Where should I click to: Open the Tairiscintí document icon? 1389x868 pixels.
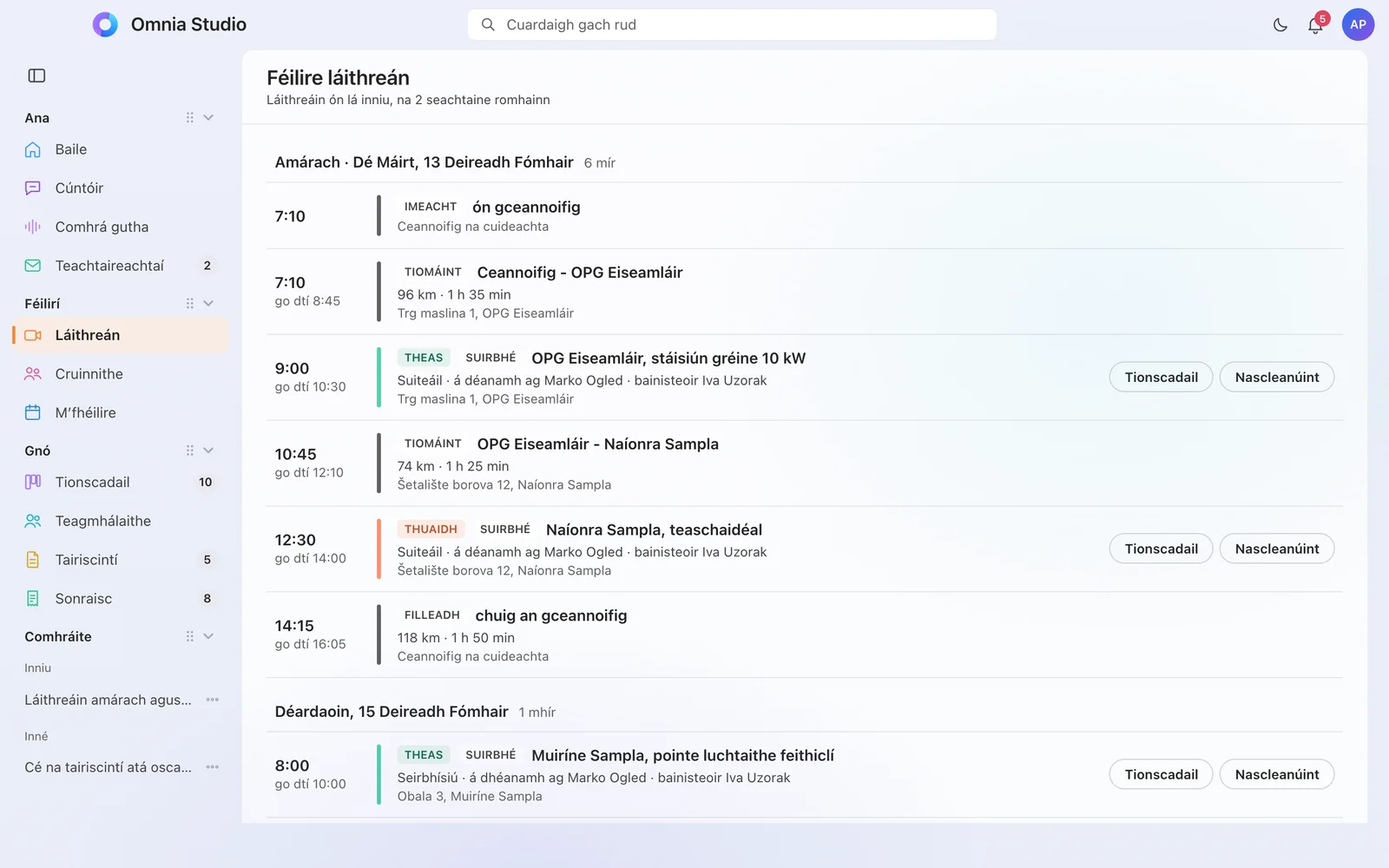click(x=33, y=560)
